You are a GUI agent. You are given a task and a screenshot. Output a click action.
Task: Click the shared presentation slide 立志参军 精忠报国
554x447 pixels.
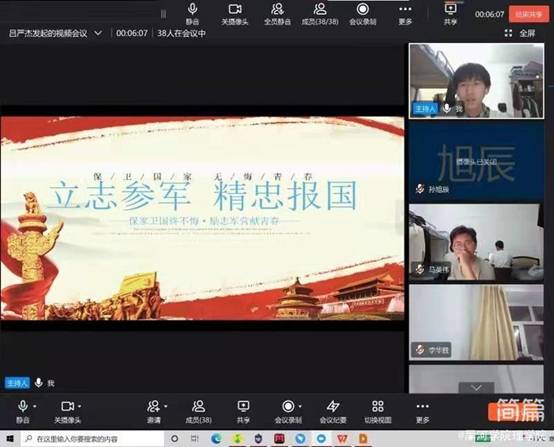click(x=202, y=218)
